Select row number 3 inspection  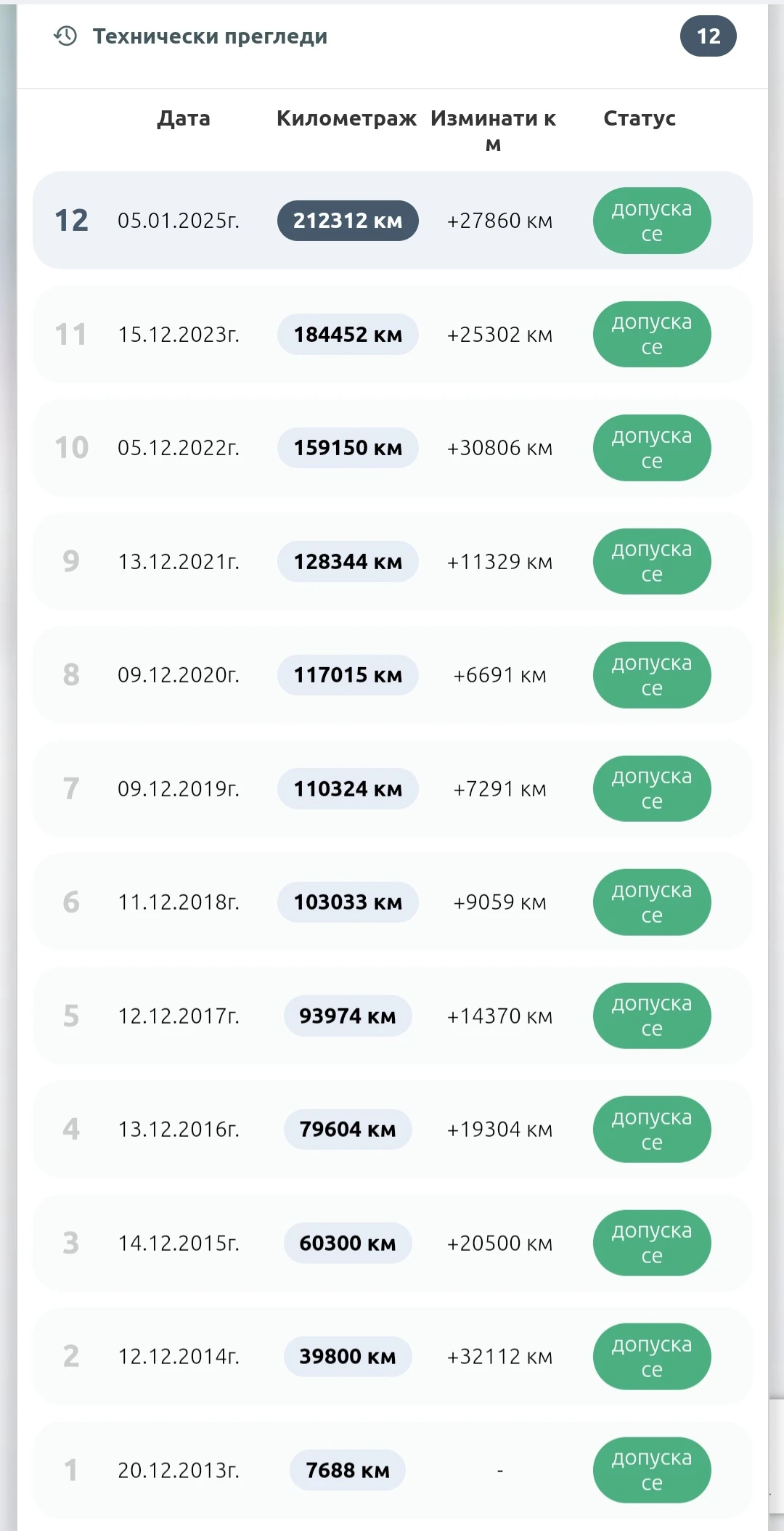pyautogui.click(x=71, y=1243)
